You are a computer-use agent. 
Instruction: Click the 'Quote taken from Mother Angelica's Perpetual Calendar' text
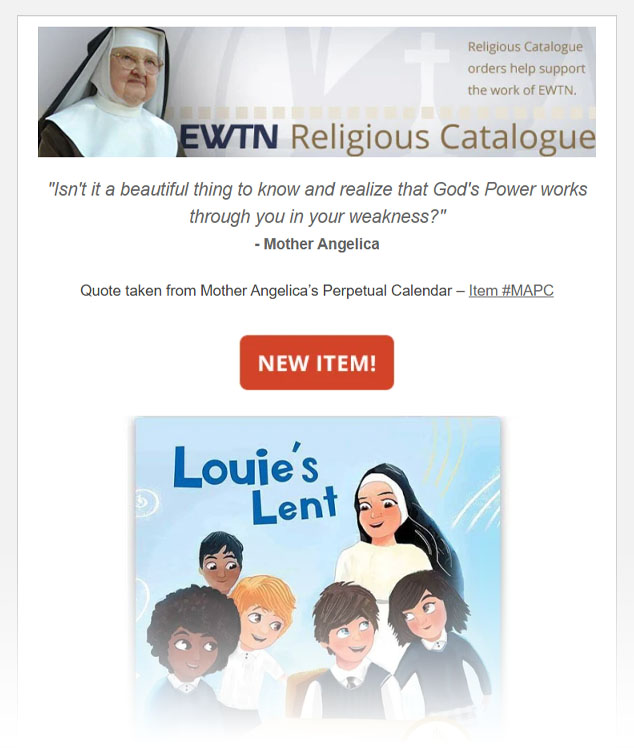(266, 291)
